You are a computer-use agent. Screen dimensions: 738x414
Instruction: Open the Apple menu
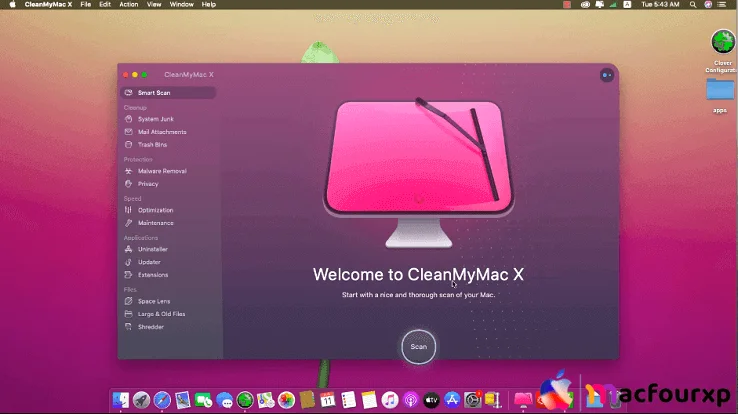pyautogui.click(x=13, y=4)
